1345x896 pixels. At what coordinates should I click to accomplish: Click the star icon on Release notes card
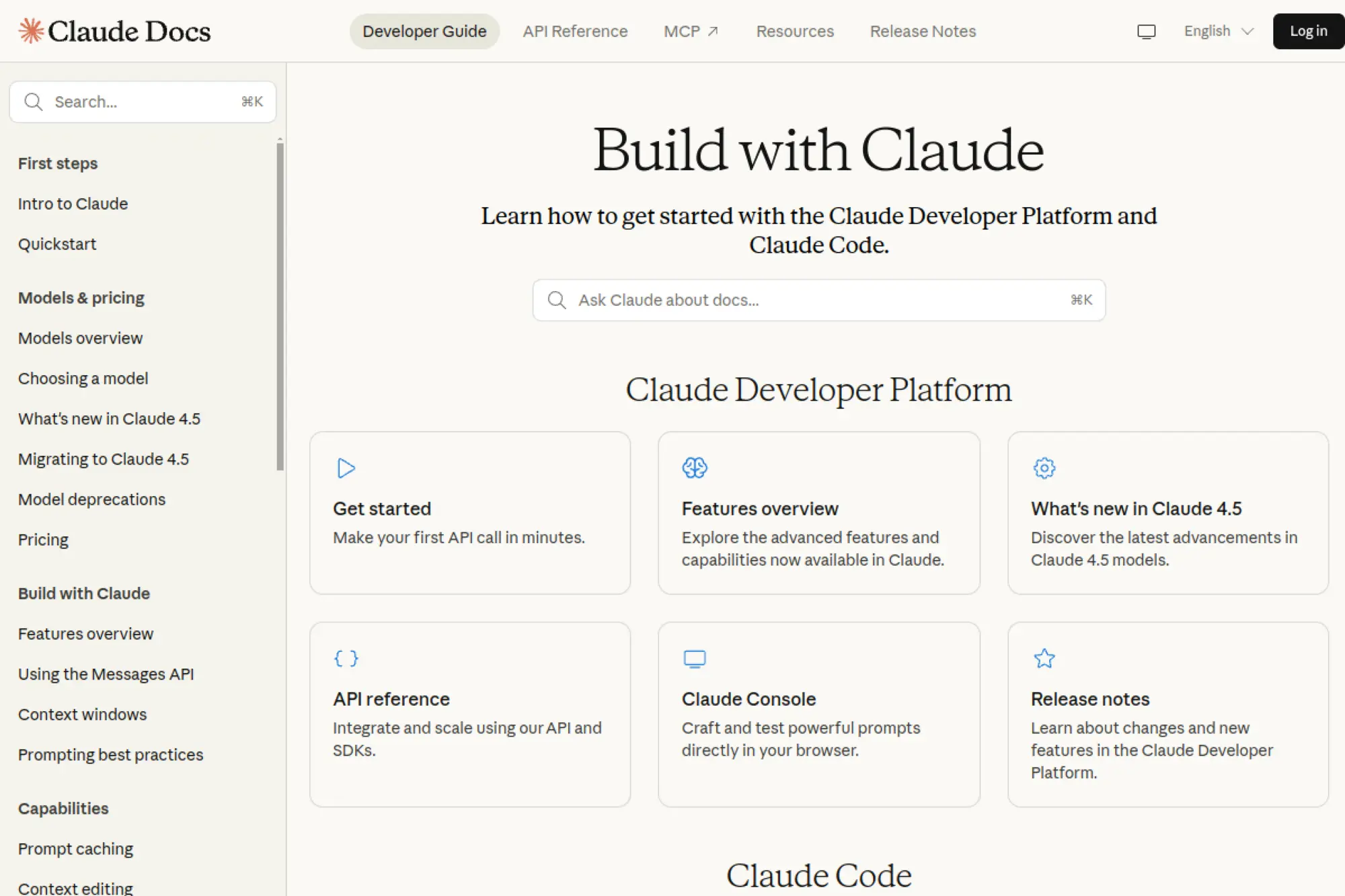point(1044,659)
